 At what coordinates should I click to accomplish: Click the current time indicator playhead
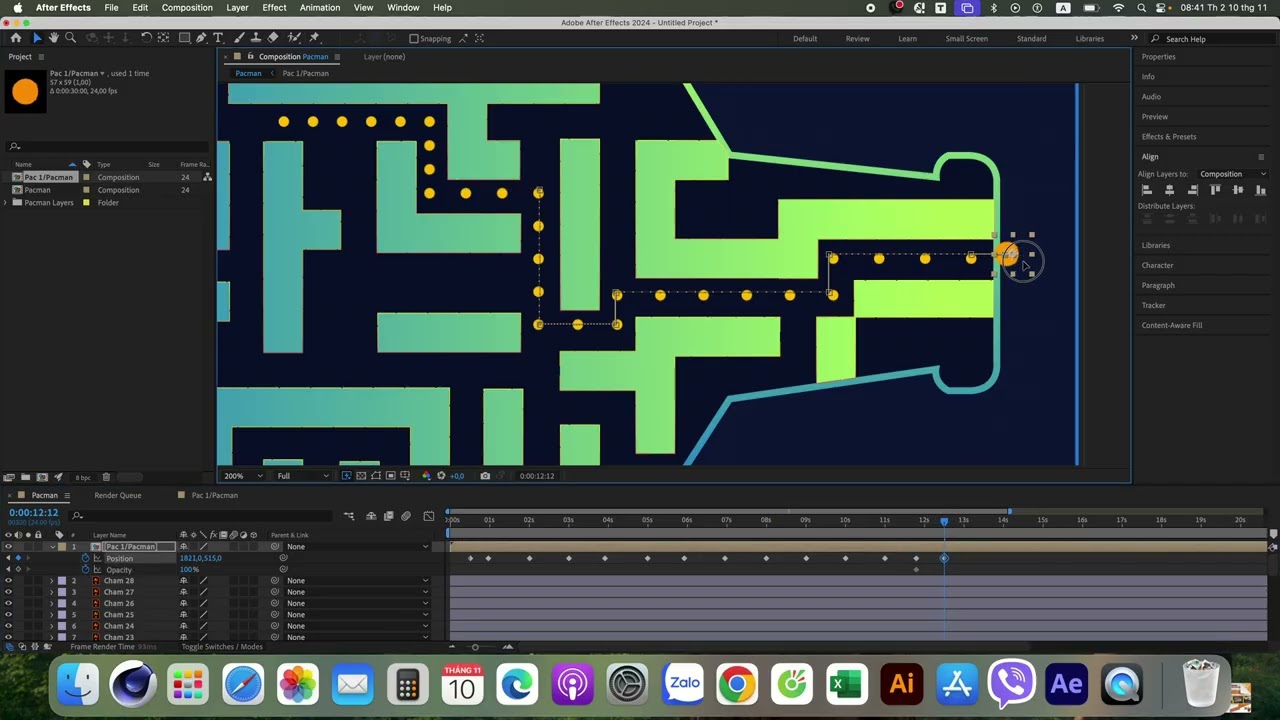944,521
